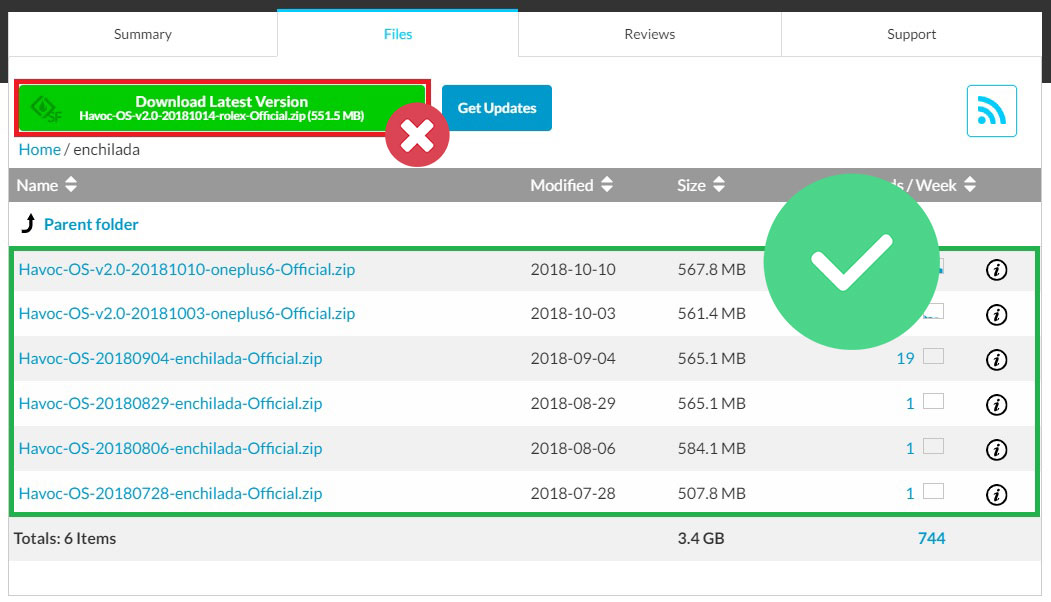Screen dimensions: 1051x602
Task: Click the Get Updates button
Action: tap(497, 108)
